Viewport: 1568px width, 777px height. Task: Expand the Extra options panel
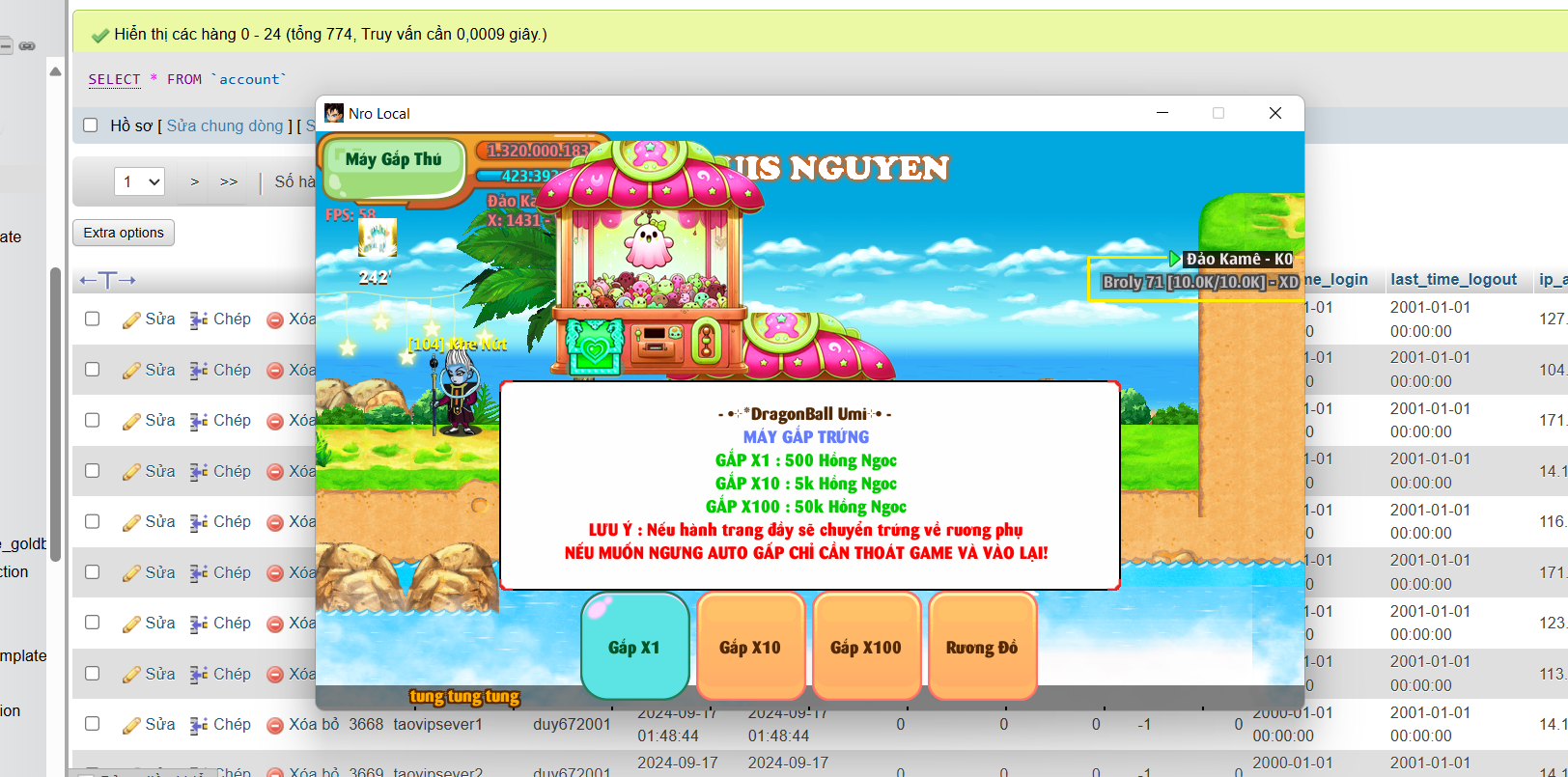click(124, 233)
